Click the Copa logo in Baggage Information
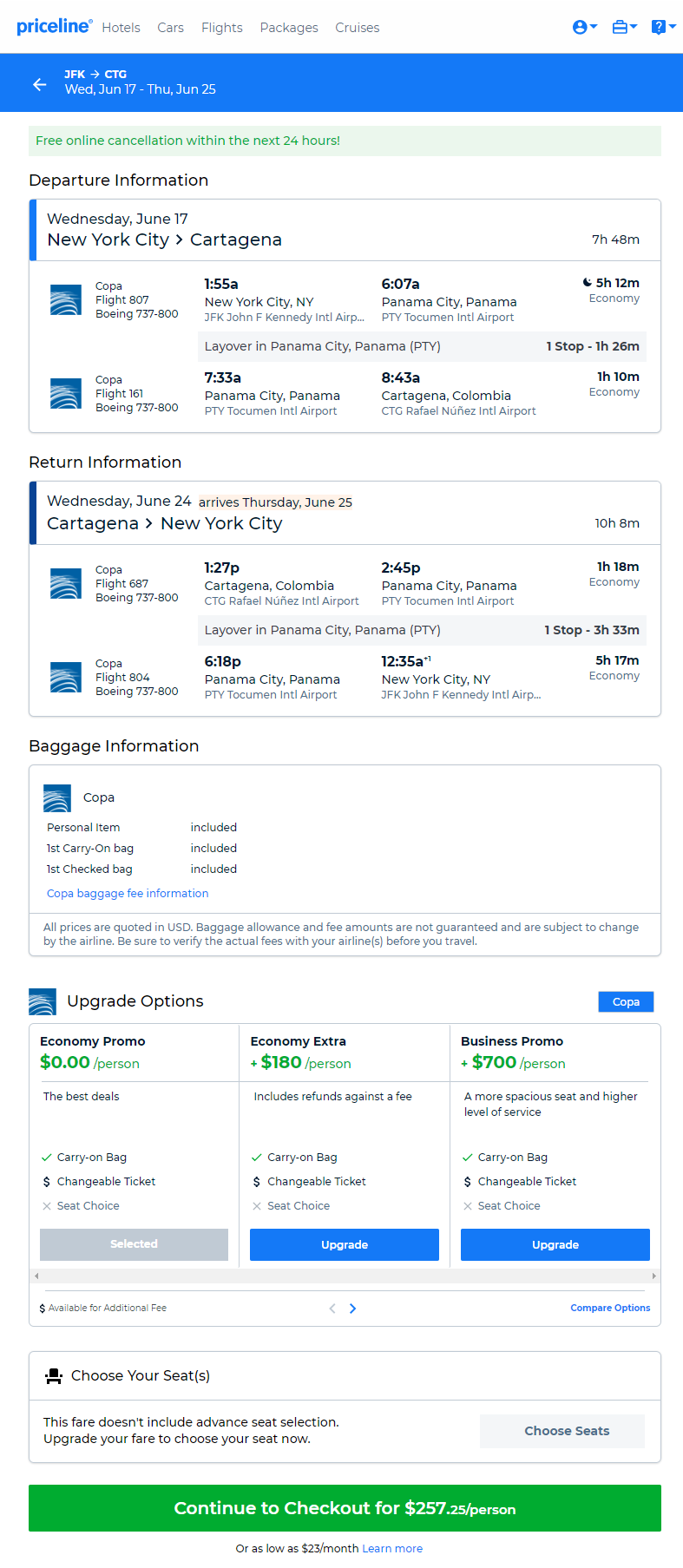Image resolution: width=683 pixels, height=1568 pixels. [57, 798]
